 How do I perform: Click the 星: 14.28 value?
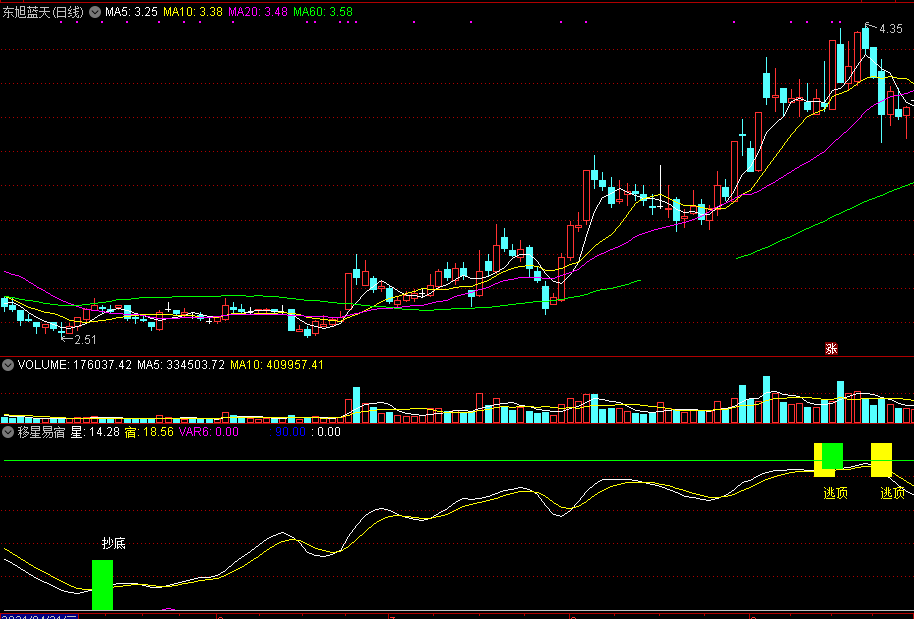pyautogui.click(x=95, y=432)
